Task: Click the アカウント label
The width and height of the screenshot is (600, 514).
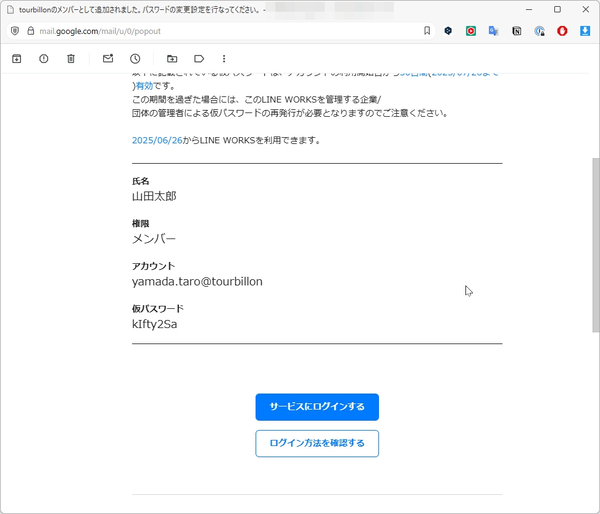Action: 153,266
